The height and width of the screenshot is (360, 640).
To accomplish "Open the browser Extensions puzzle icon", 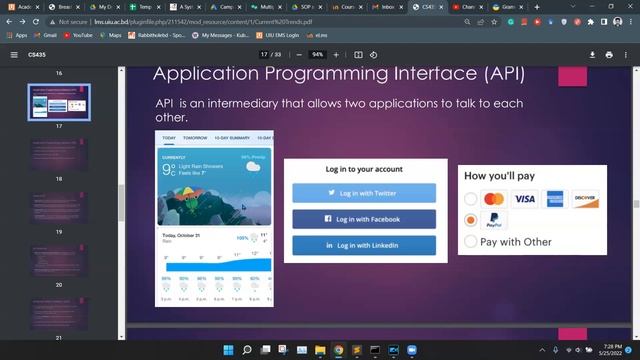I will click(x=591, y=22).
